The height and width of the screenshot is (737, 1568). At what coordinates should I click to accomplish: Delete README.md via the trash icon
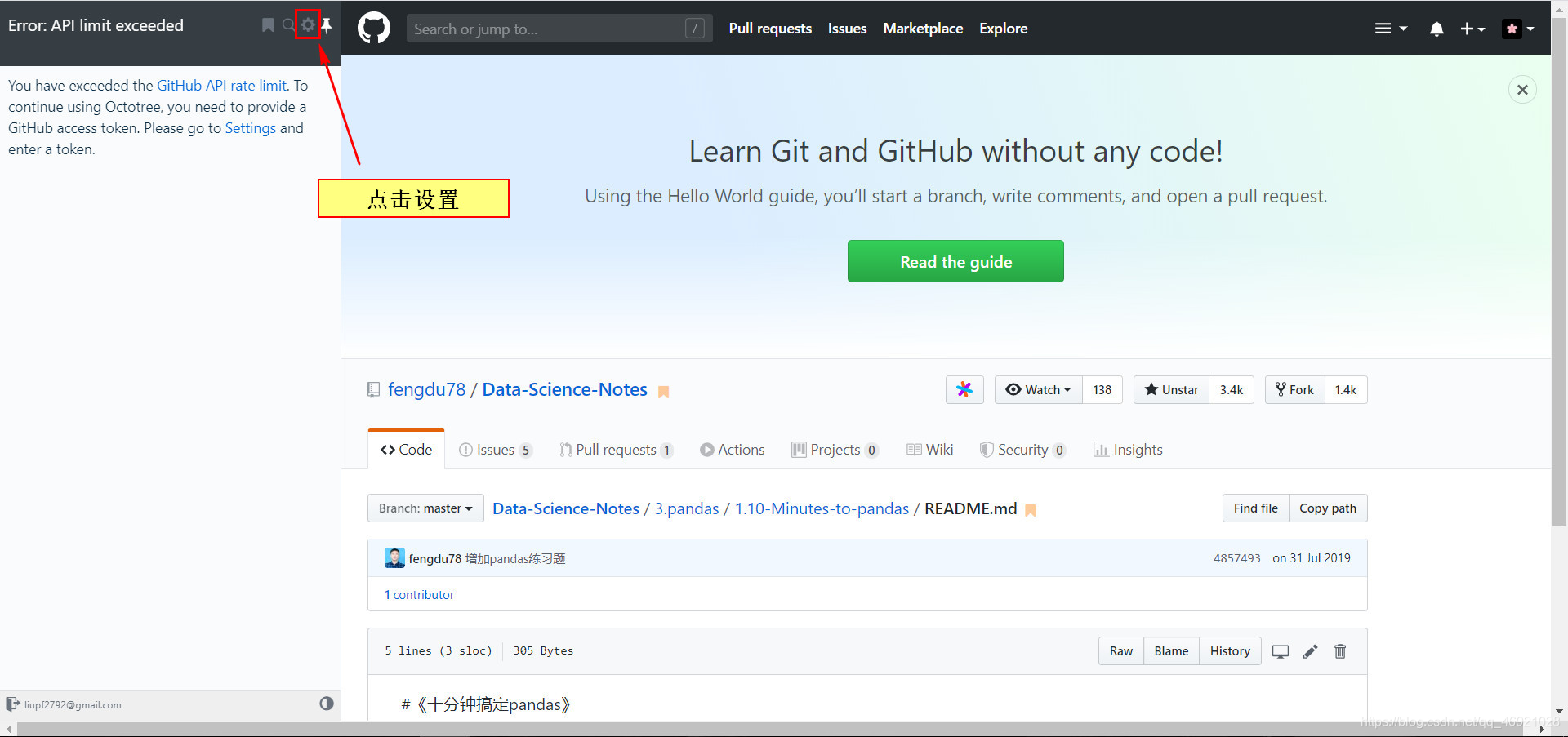point(1339,651)
